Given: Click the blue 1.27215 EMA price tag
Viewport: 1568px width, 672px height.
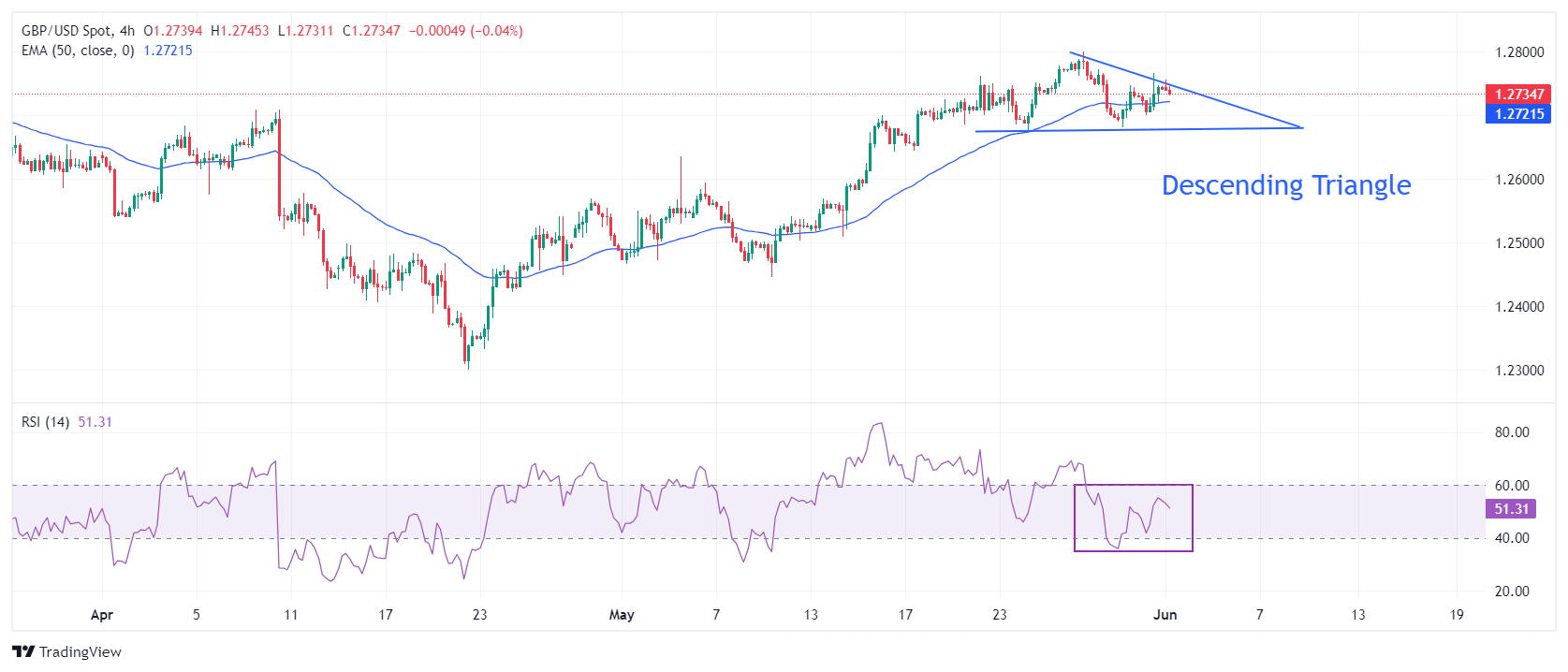Looking at the screenshot, I should 1518,114.
